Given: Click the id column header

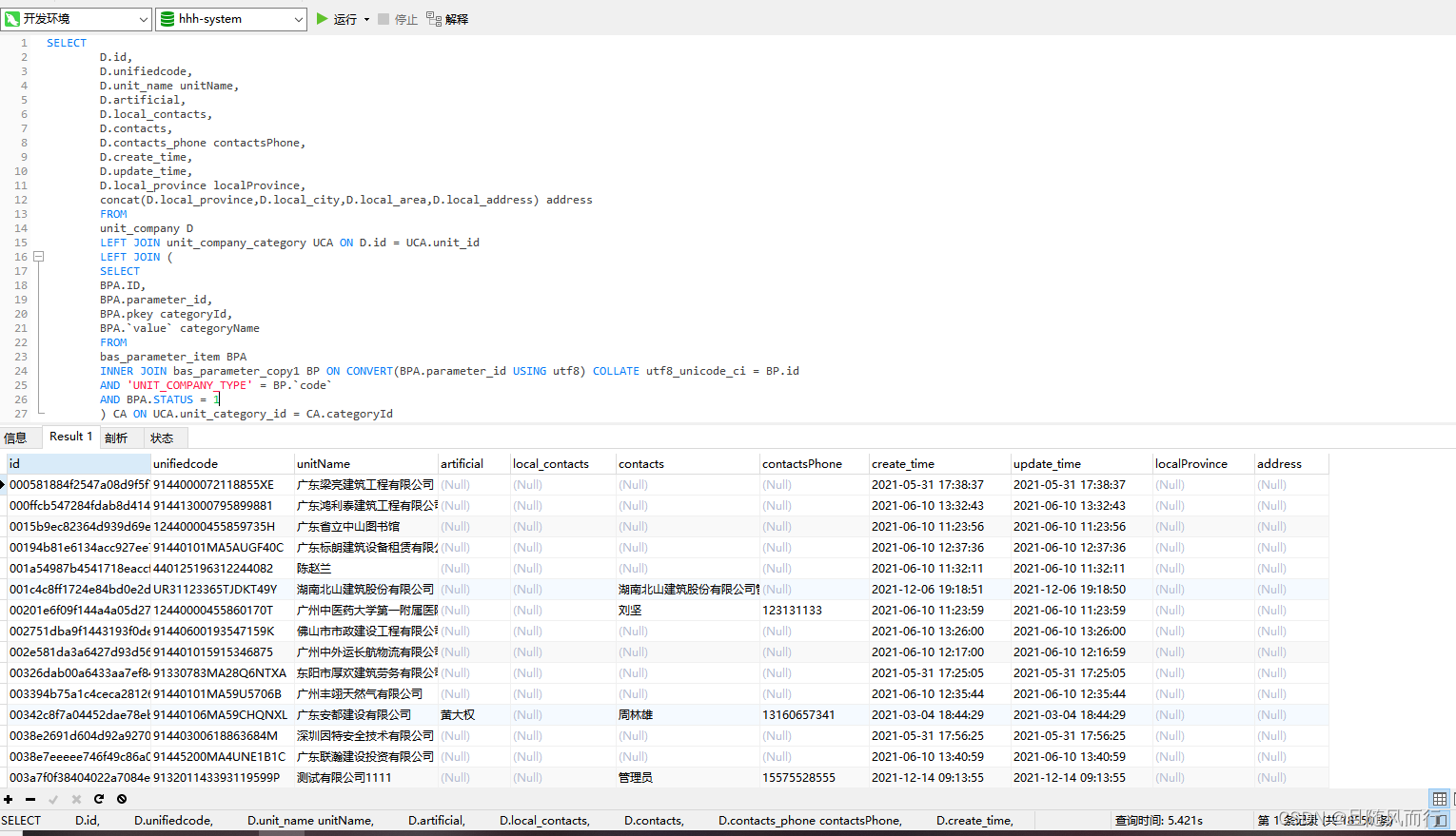Looking at the screenshot, I should point(79,464).
